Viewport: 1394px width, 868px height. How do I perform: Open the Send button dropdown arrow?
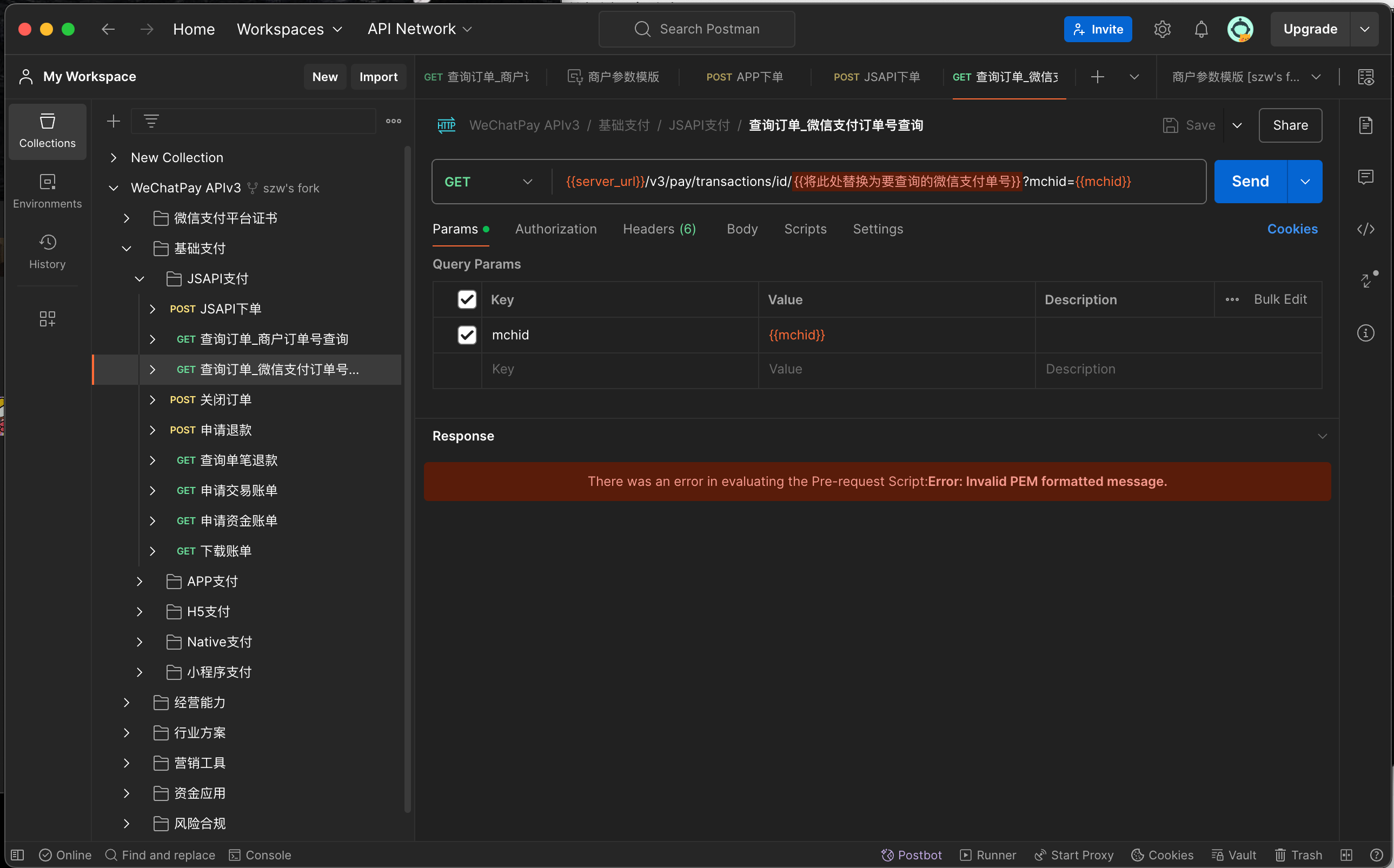(x=1304, y=182)
